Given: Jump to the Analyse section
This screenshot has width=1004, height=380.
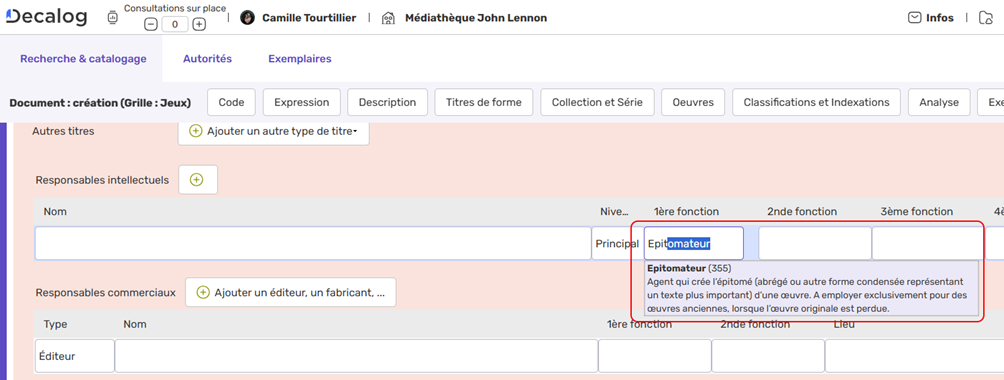Looking at the screenshot, I should click(x=939, y=103).
